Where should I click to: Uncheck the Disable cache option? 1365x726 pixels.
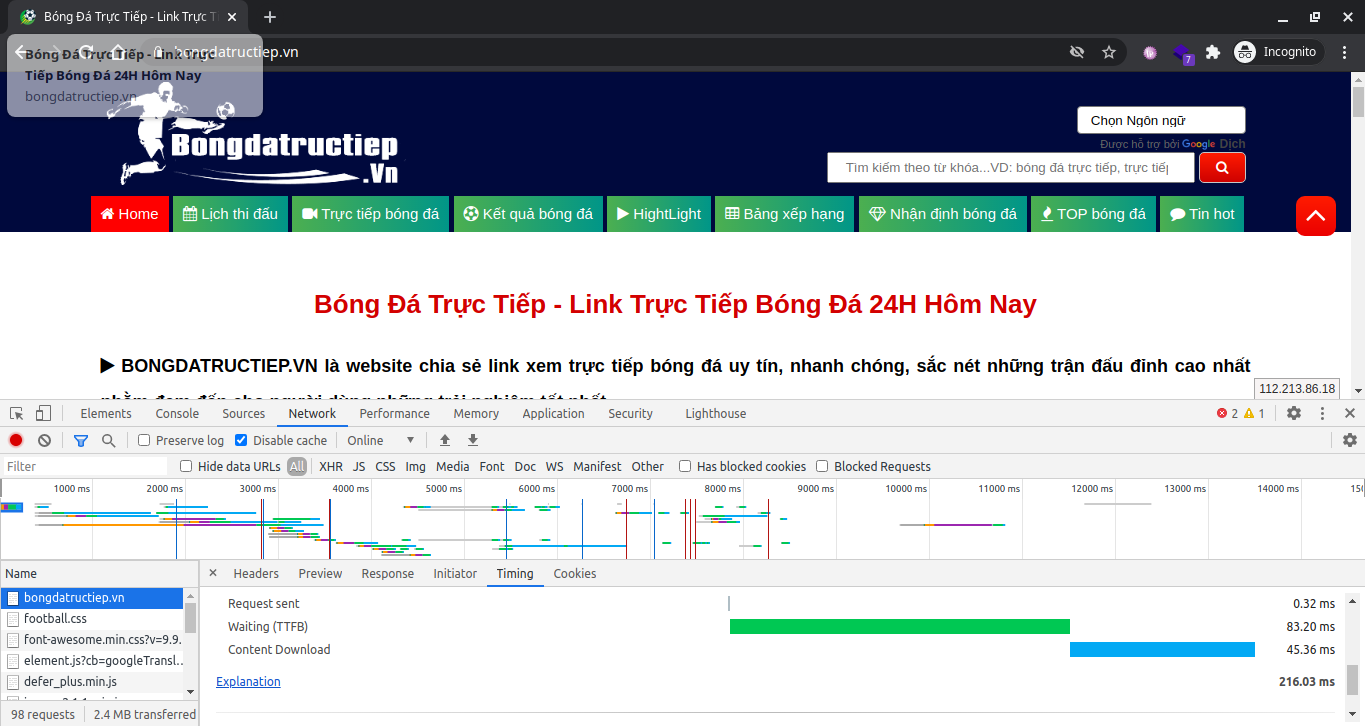241,440
